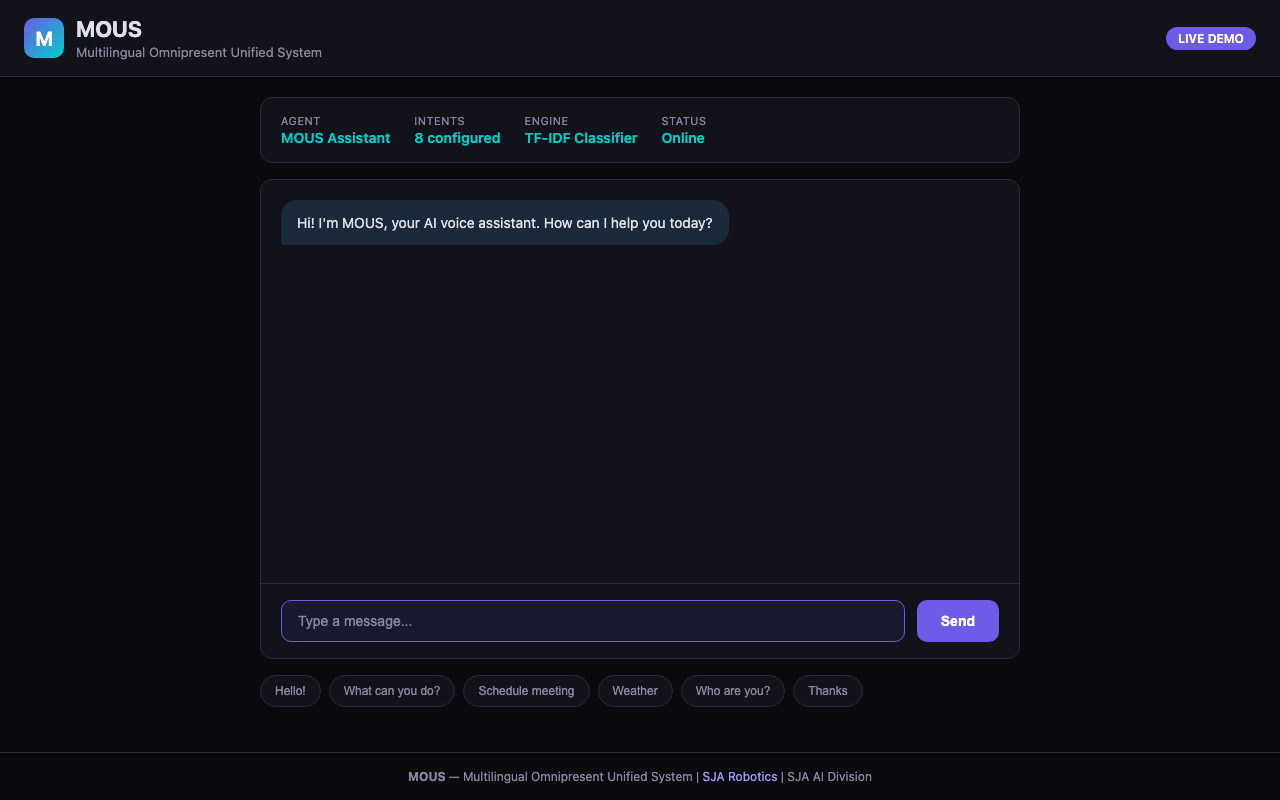Click the STATUS label
The height and width of the screenshot is (800, 1280).
(684, 121)
